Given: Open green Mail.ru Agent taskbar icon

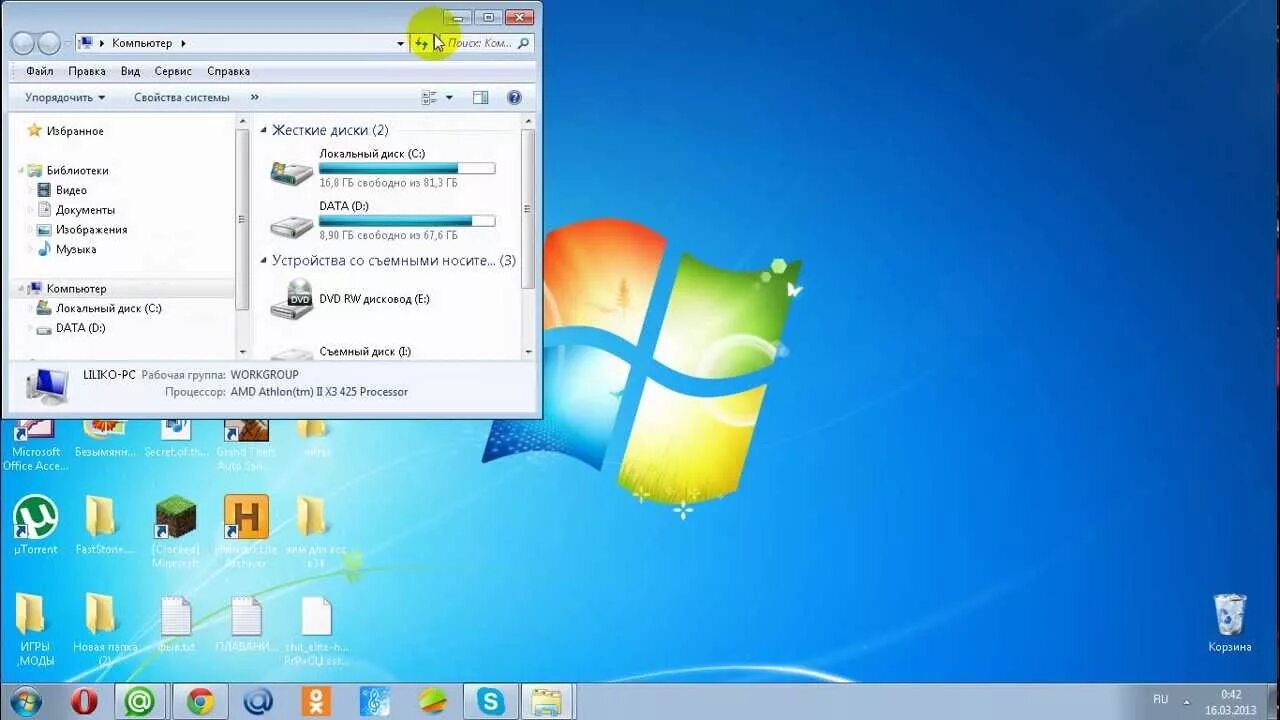Looking at the screenshot, I should pos(139,702).
